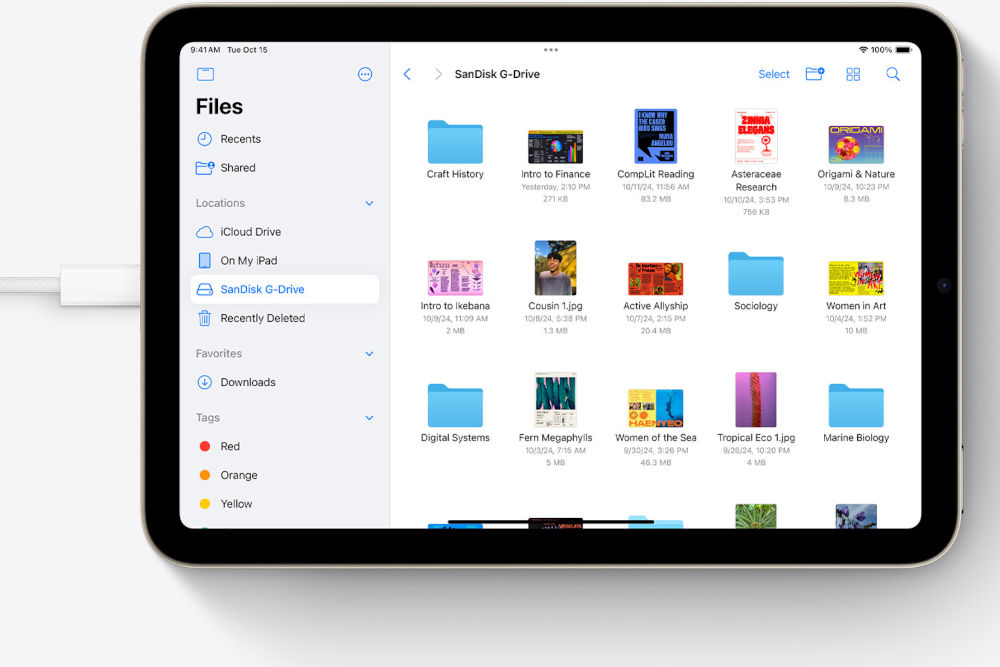
Task: Open the ellipsis more options menu
Action: (365, 74)
